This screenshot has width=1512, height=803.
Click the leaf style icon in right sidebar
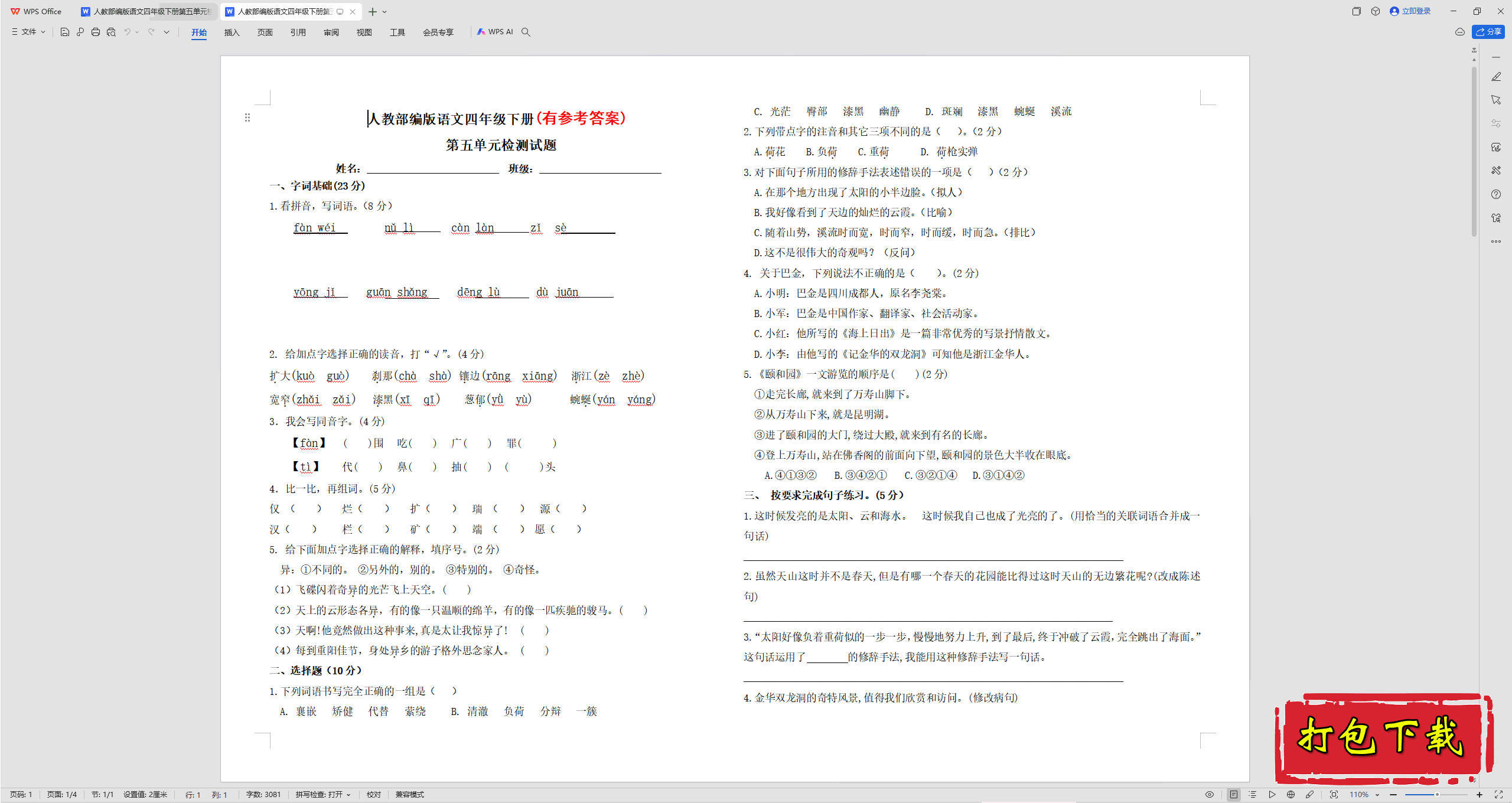[x=1496, y=147]
